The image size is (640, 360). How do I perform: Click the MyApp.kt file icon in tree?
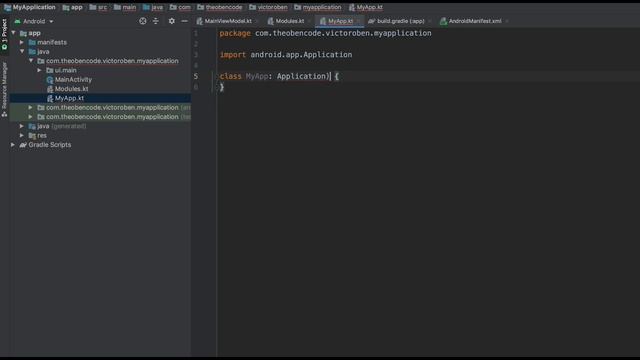click(x=50, y=98)
